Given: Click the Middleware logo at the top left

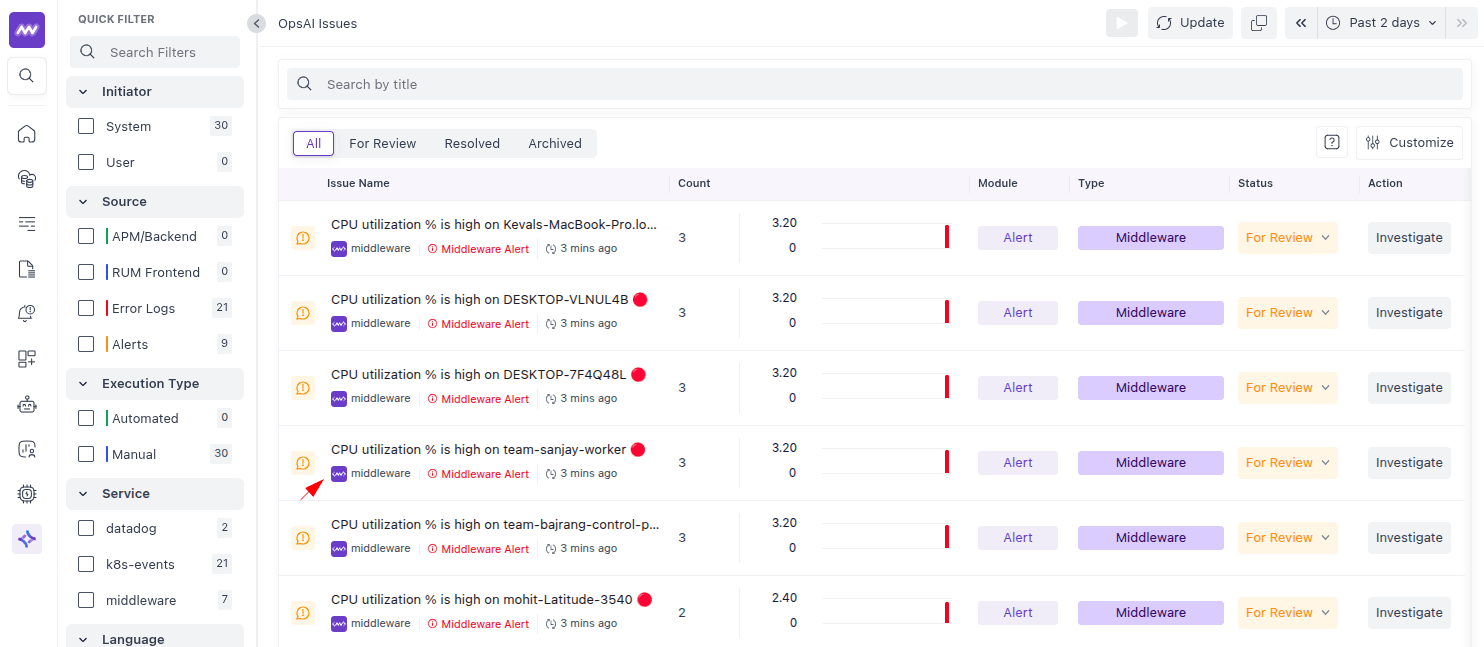Looking at the screenshot, I should [26, 29].
